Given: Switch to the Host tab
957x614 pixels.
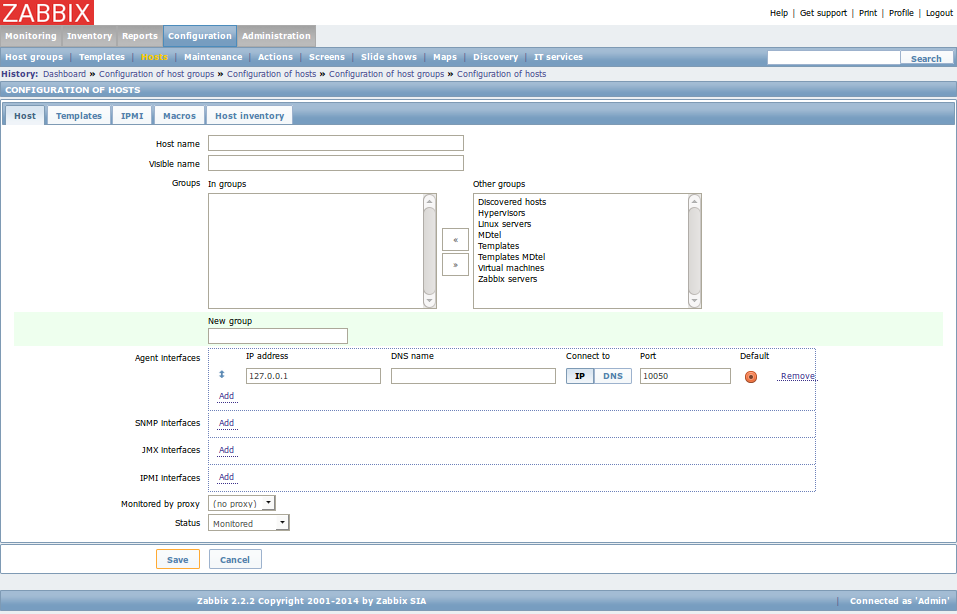Looking at the screenshot, I should tap(25, 115).
